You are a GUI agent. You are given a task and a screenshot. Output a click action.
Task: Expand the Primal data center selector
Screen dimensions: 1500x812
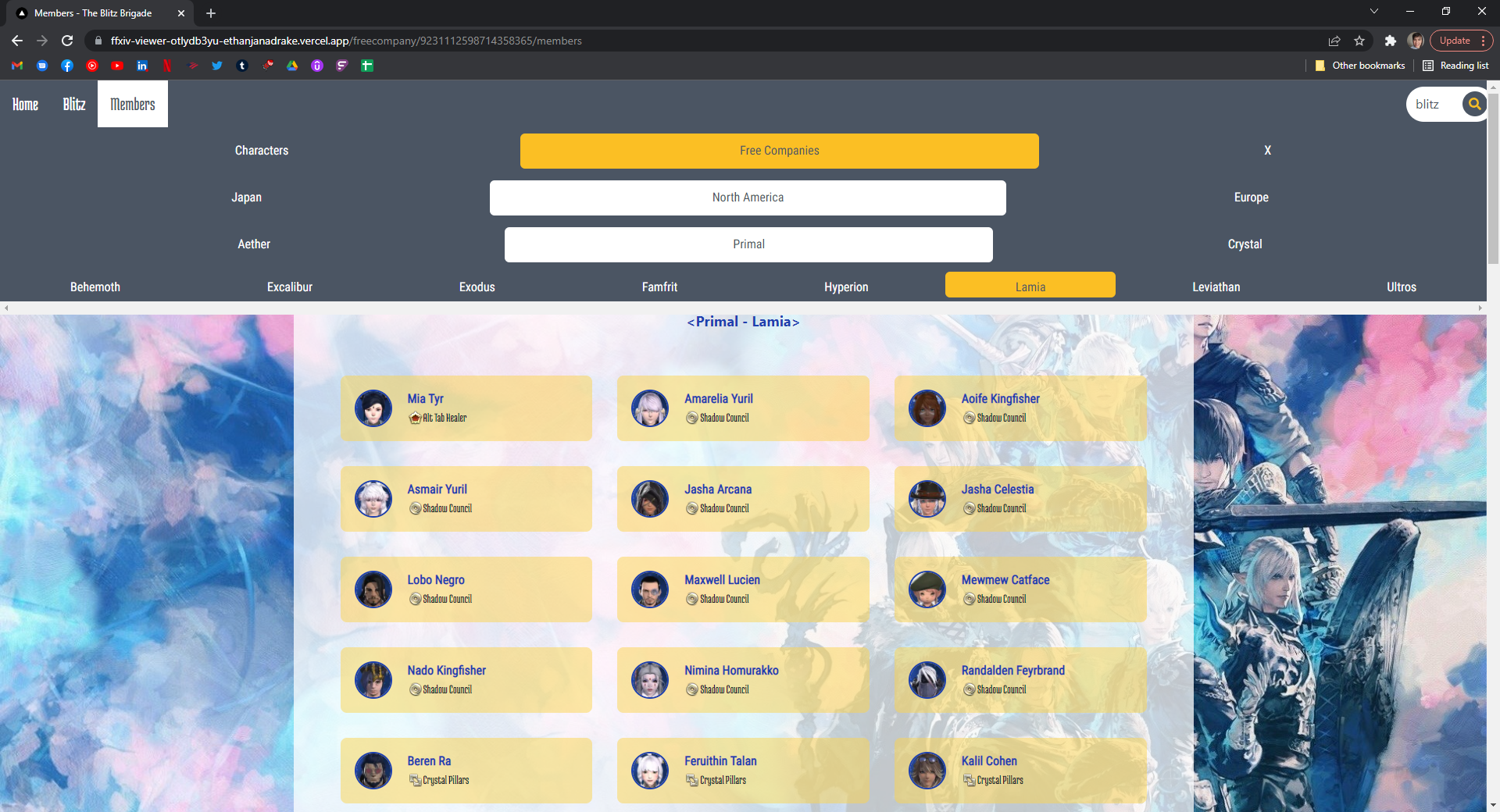pyautogui.click(x=748, y=244)
